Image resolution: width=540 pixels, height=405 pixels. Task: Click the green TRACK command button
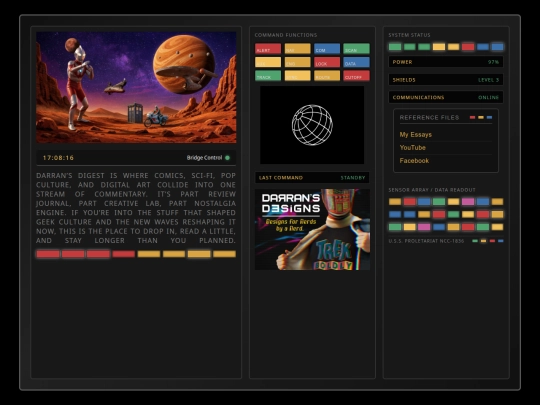point(268,75)
